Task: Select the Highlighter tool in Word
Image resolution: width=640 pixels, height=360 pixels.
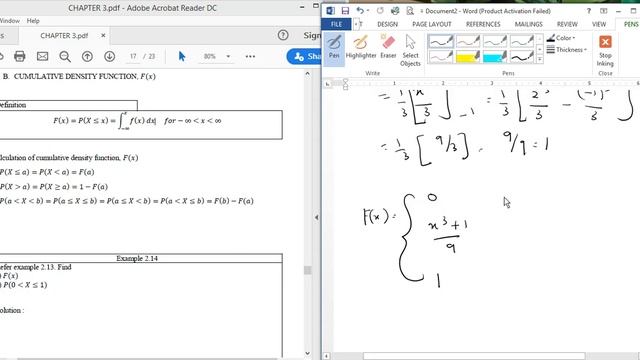Action: pyautogui.click(x=361, y=47)
